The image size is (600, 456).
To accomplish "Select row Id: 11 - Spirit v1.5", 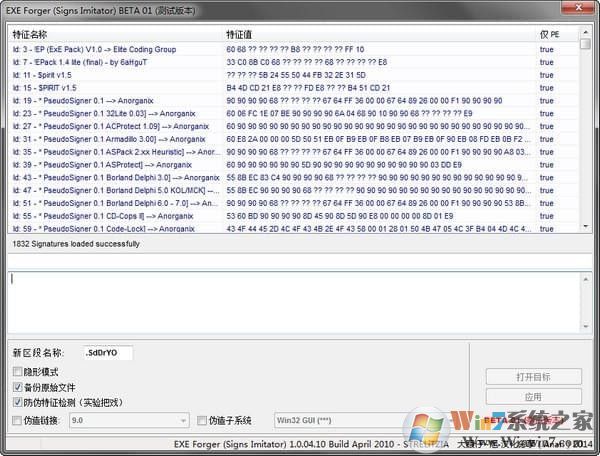I will [293, 75].
